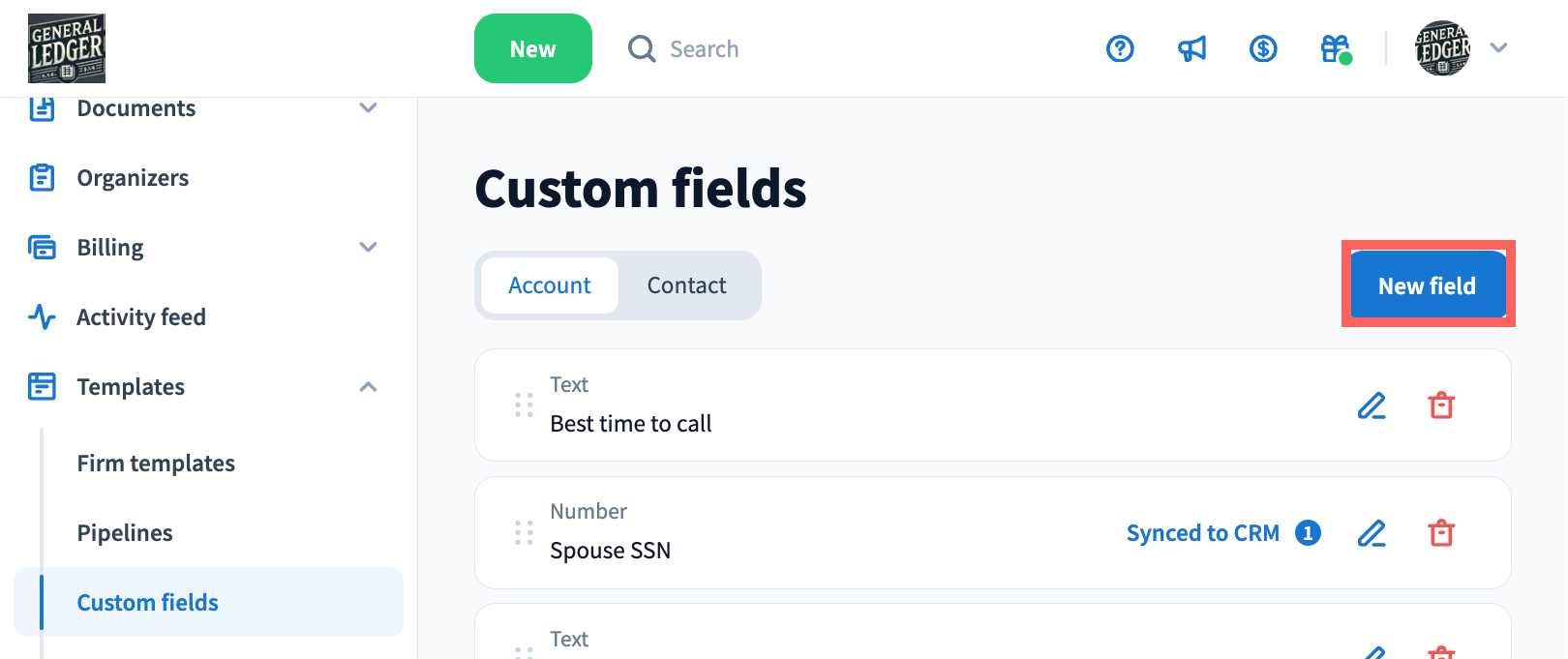Open the gift box icon
Screen dimensions: 1568x659
(1335, 48)
